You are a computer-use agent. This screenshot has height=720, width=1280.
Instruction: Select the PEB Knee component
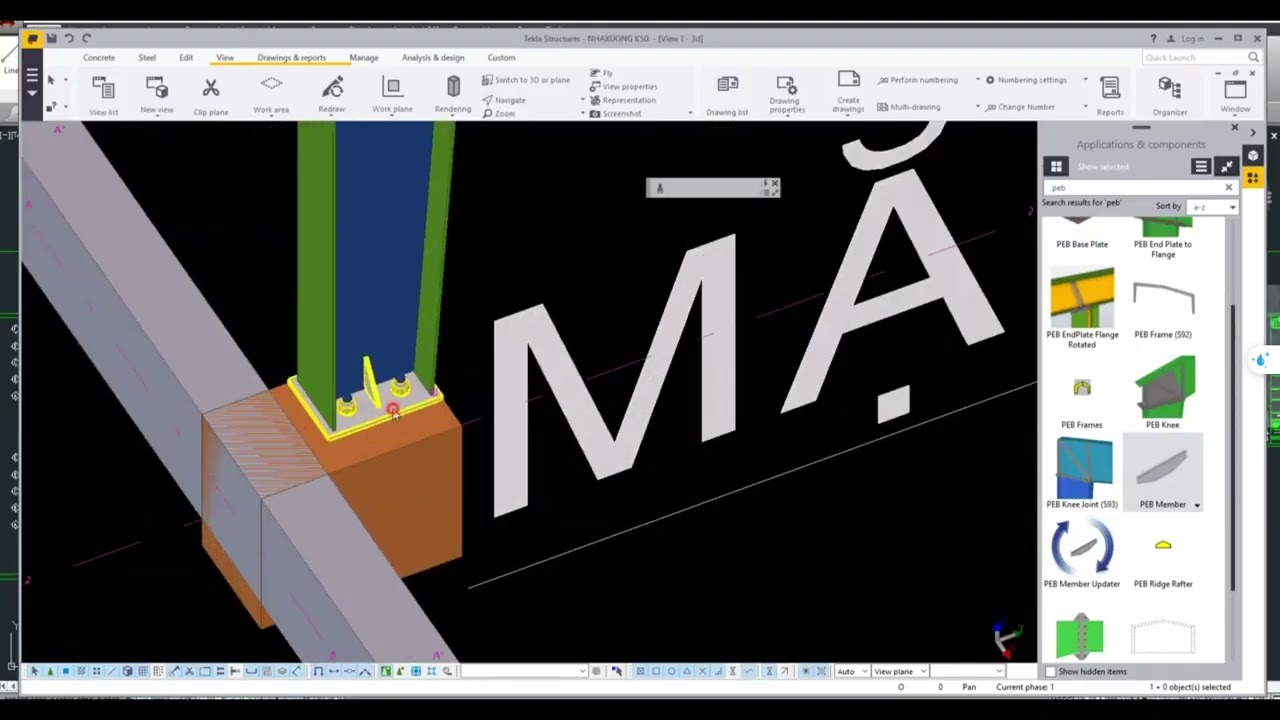pyautogui.click(x=1163, y=393)
